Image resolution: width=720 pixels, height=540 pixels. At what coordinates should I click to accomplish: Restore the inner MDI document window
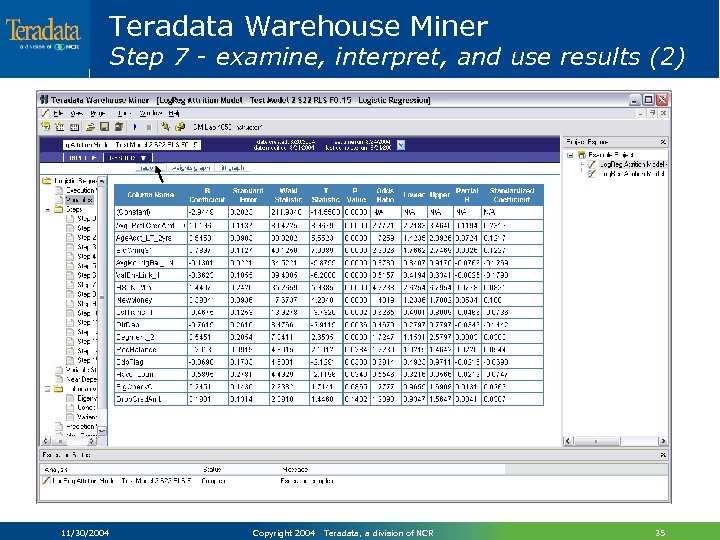652,113
